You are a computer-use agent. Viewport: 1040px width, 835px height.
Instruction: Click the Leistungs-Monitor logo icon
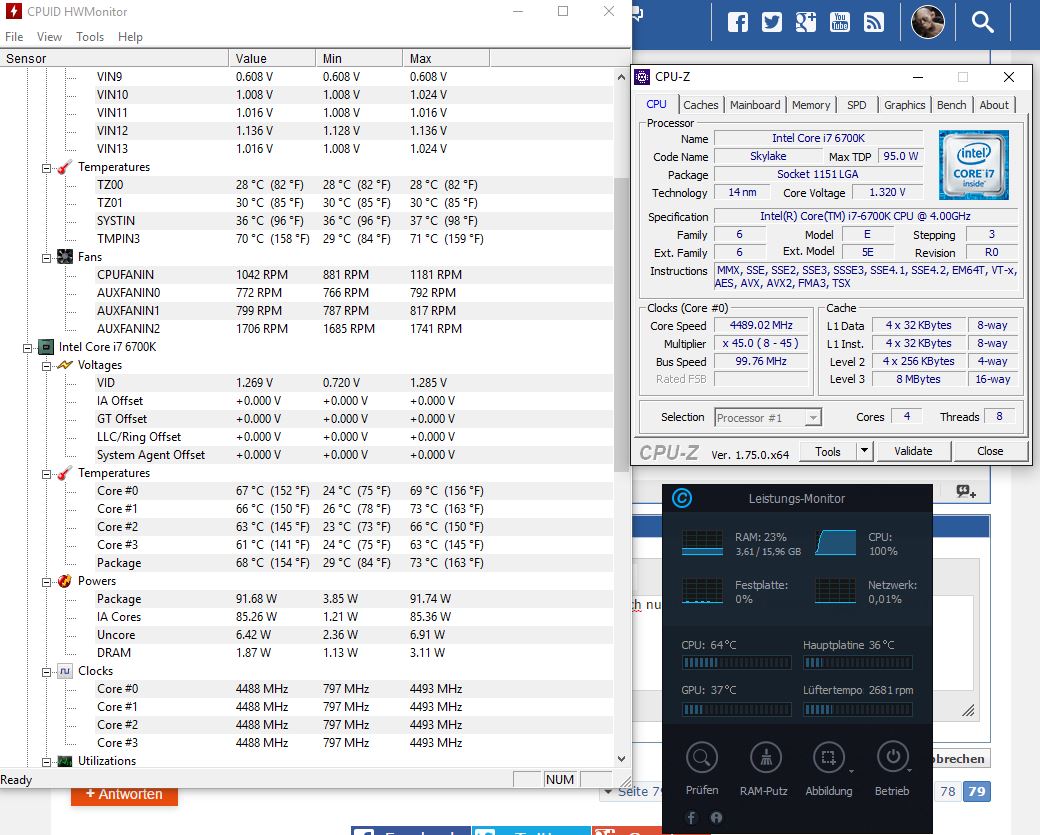tap(682, 497)
